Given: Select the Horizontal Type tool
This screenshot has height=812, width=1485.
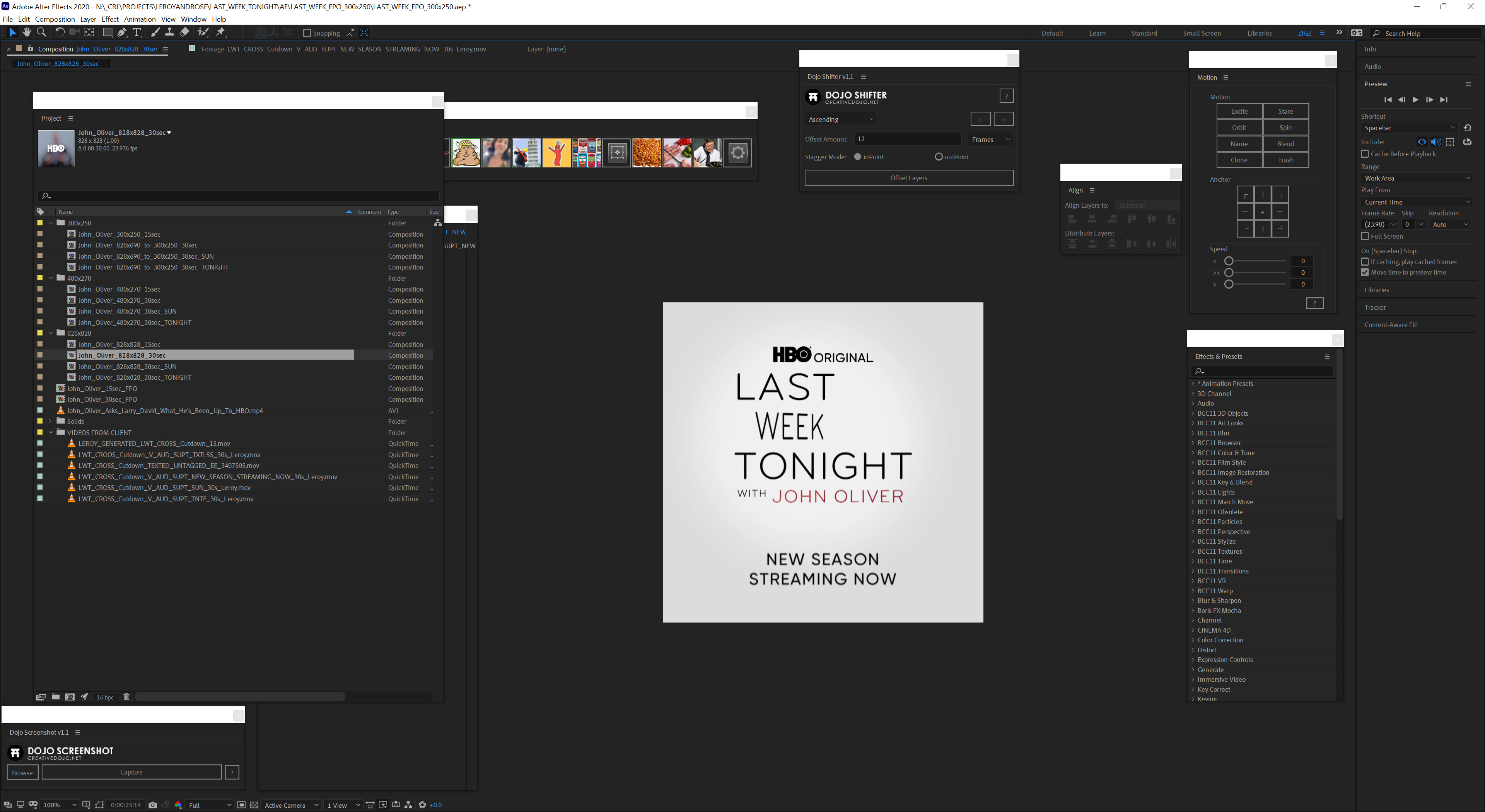Looking at the screenshot, I should click(137, 33).
